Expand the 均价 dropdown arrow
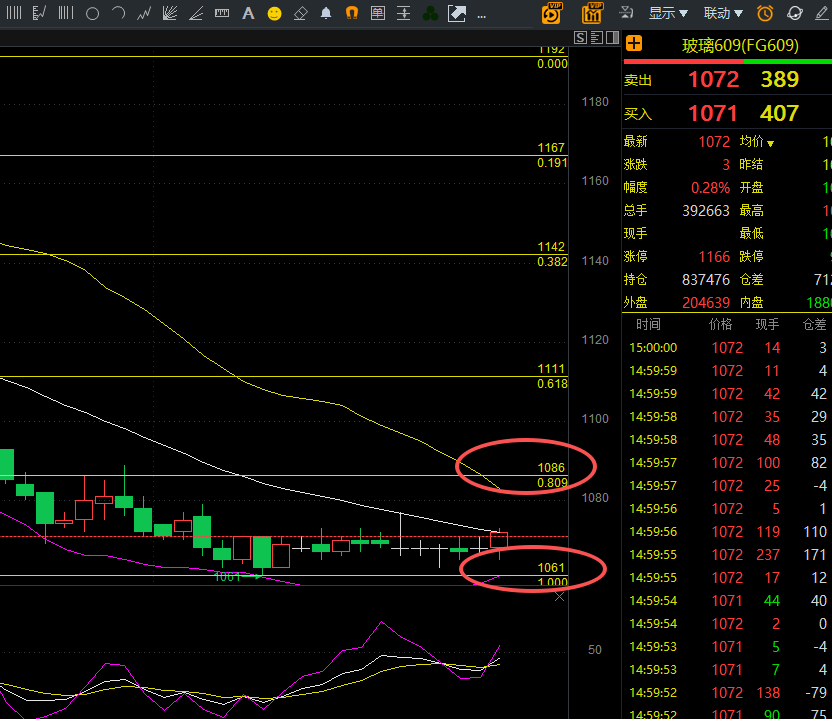The height and width of the screenshot is (719, 832). pos(770,144)
